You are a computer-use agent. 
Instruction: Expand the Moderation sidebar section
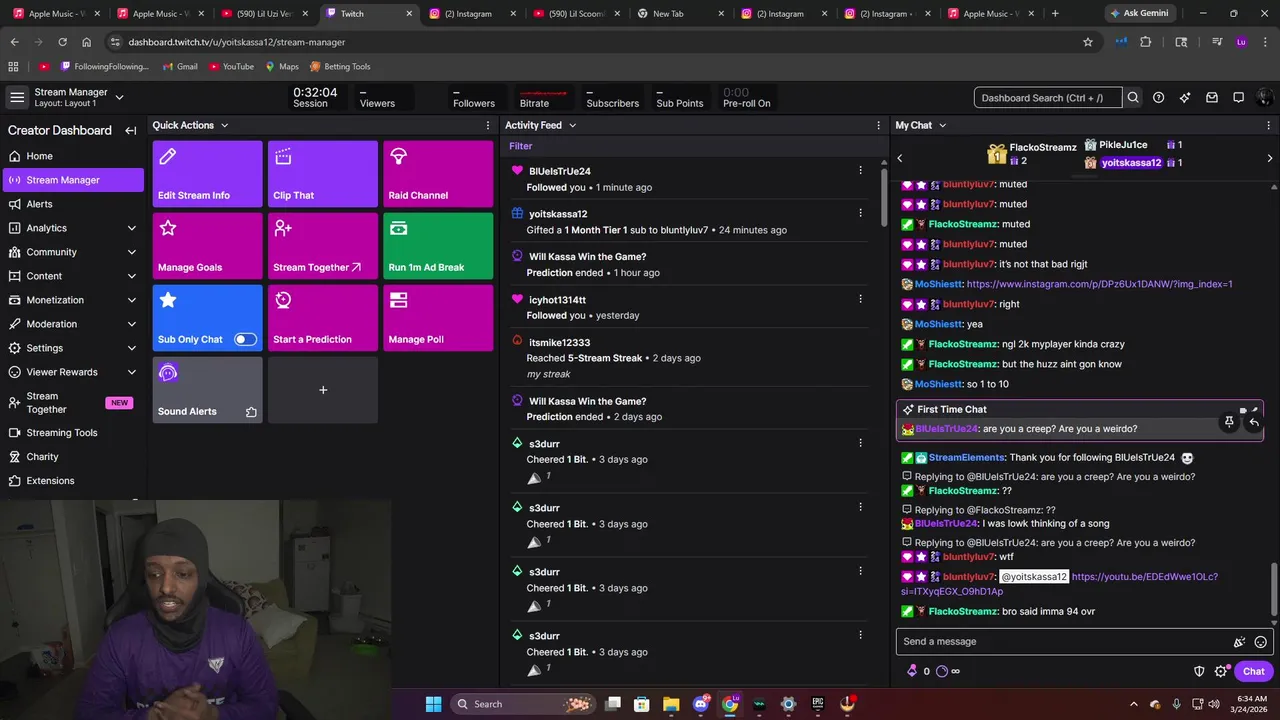(131, 324)
